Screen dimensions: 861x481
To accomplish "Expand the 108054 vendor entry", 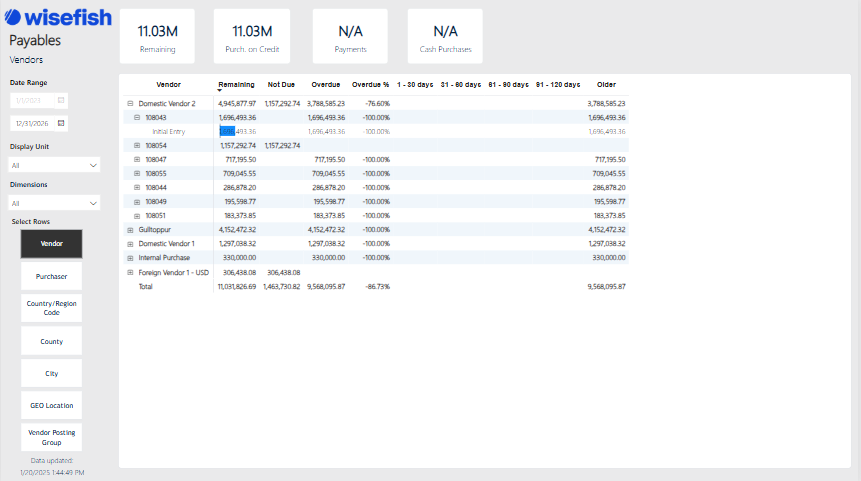I will pyautogui.click(x=137, y=145).
